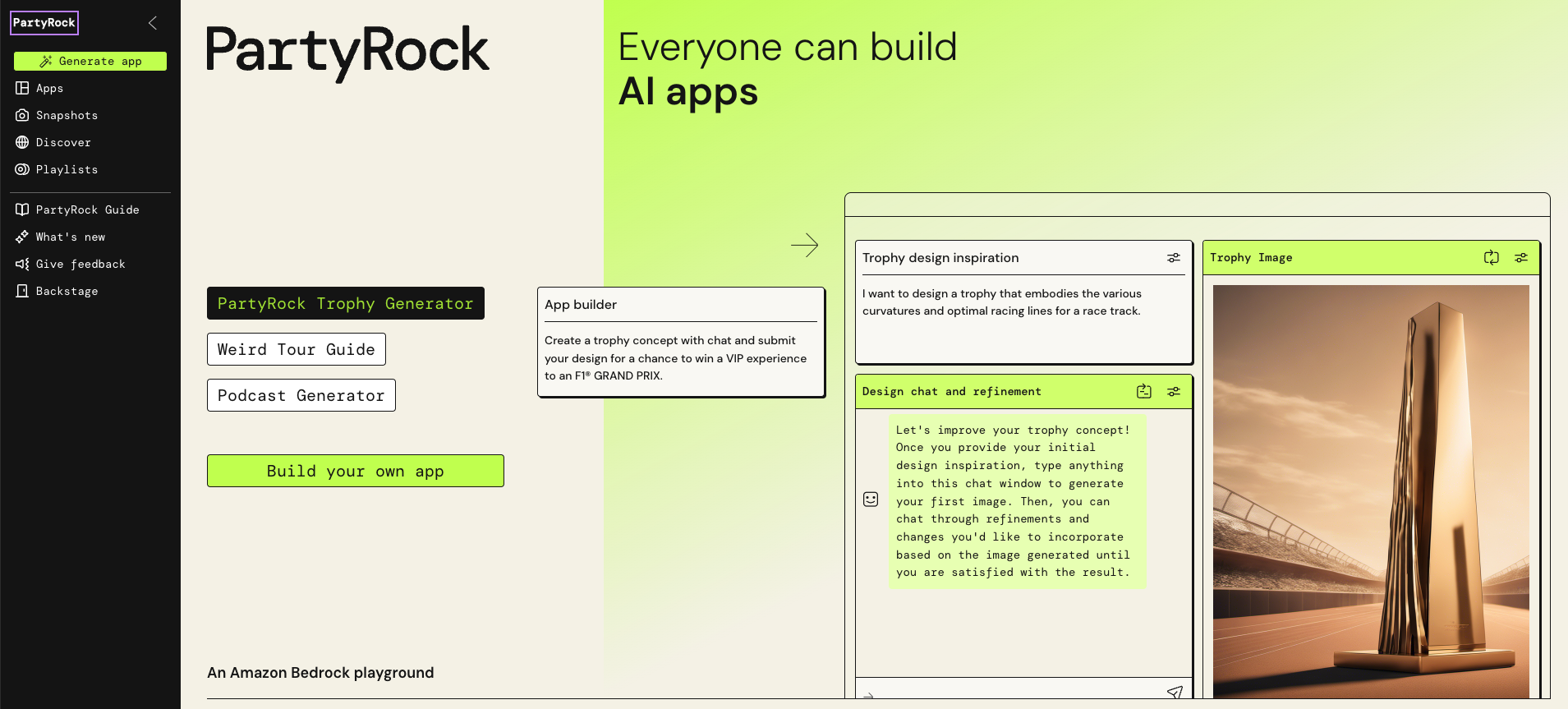This screenshot has height=709, width=1568.
Task: Select the Weird Tour Guide example
Action: pyautogui.click(x=297, y=349)
